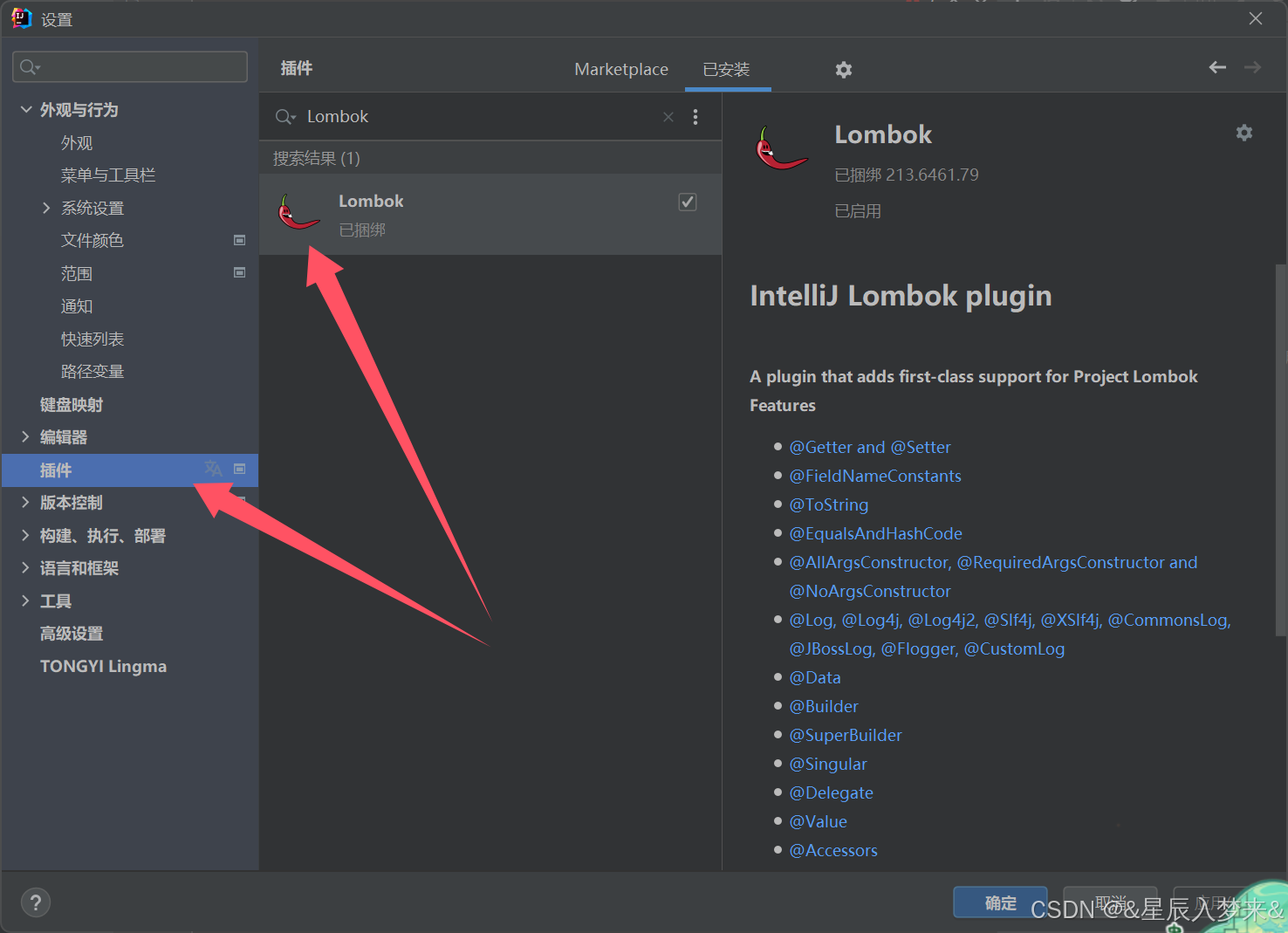Expand the 构建、执行、部署 section
Viewport: 1288px width, 933px height.
[25, 535]
